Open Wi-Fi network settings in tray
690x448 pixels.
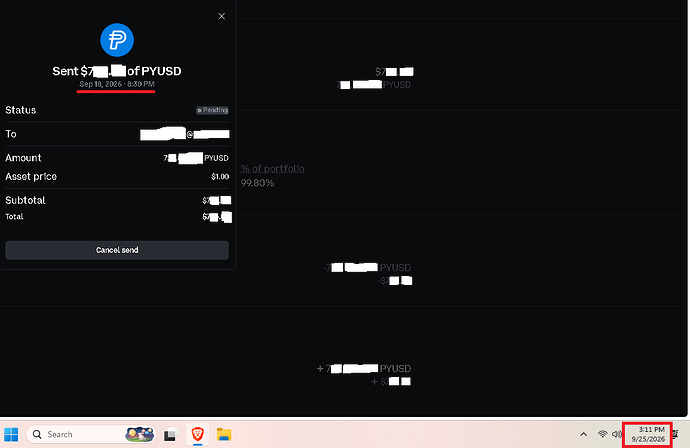[x=602, y=434]
